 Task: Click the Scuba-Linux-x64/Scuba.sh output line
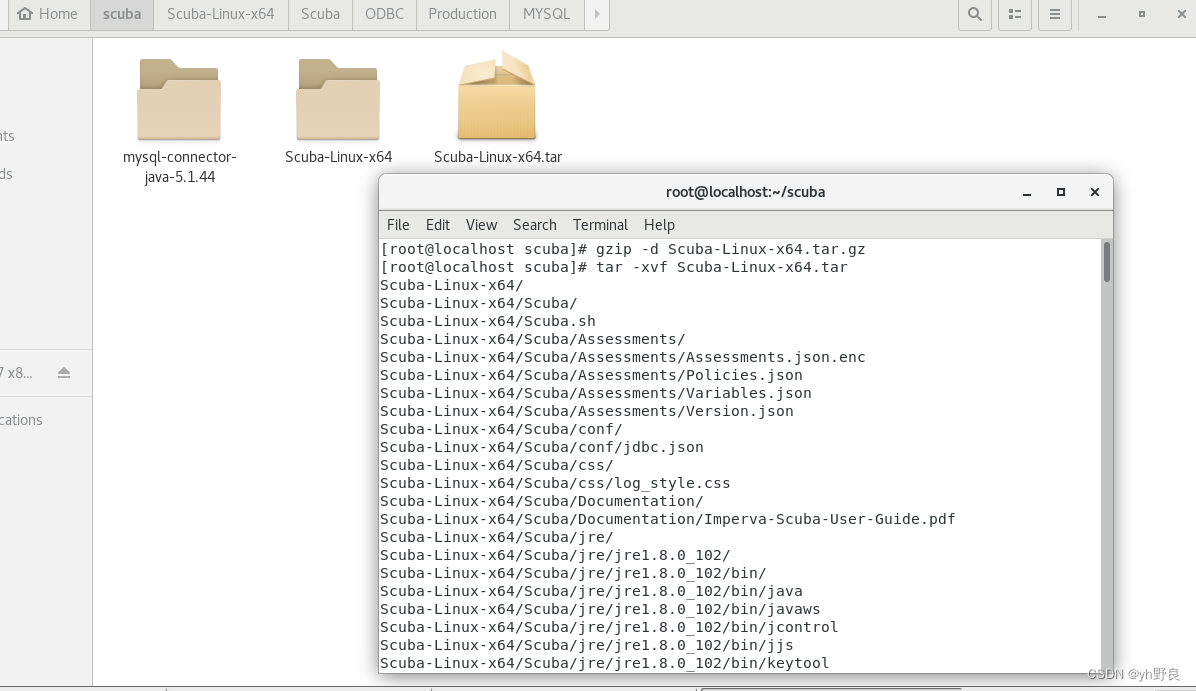coord(487,321)
